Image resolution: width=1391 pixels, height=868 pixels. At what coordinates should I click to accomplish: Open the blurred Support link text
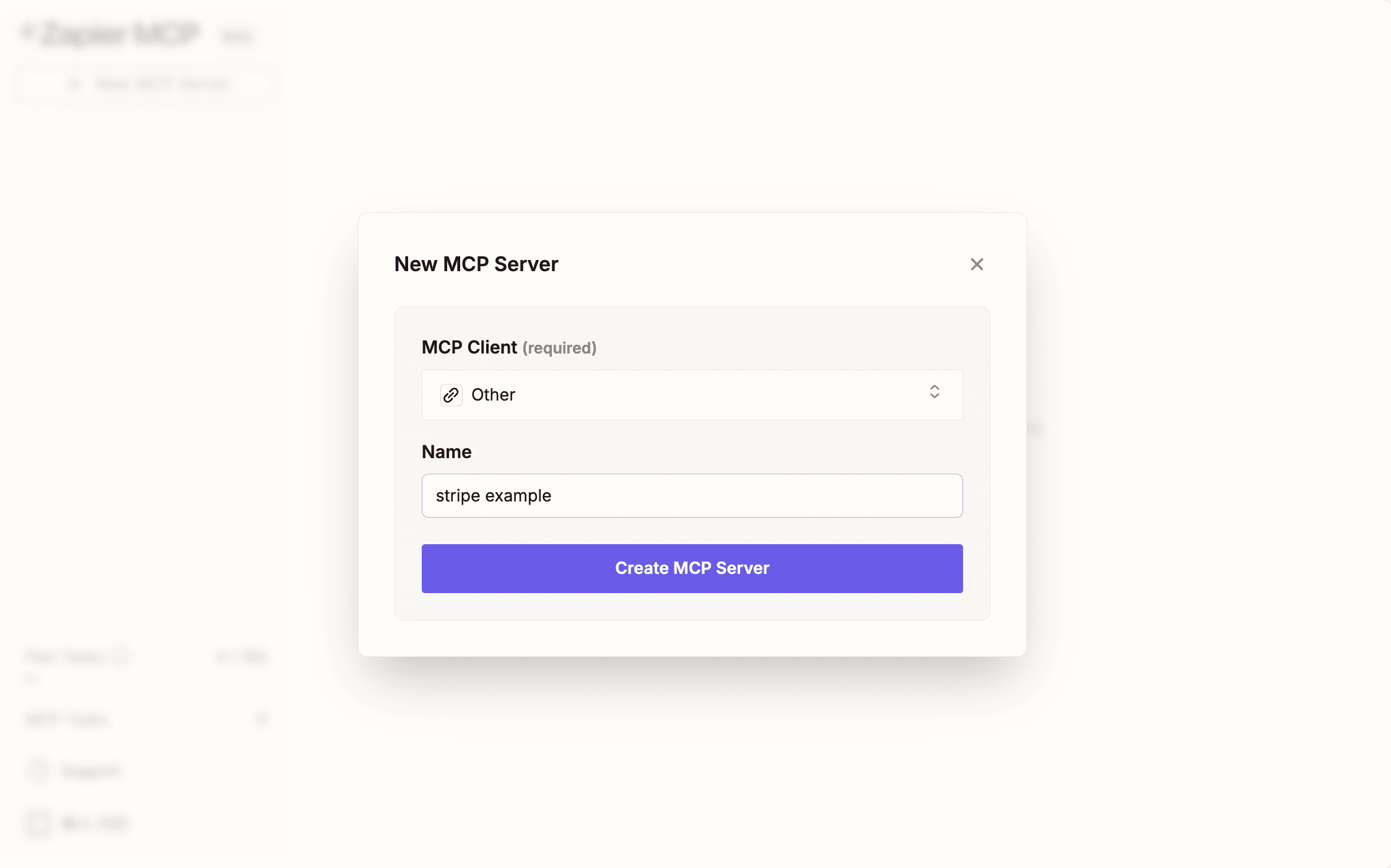(91, 771)
